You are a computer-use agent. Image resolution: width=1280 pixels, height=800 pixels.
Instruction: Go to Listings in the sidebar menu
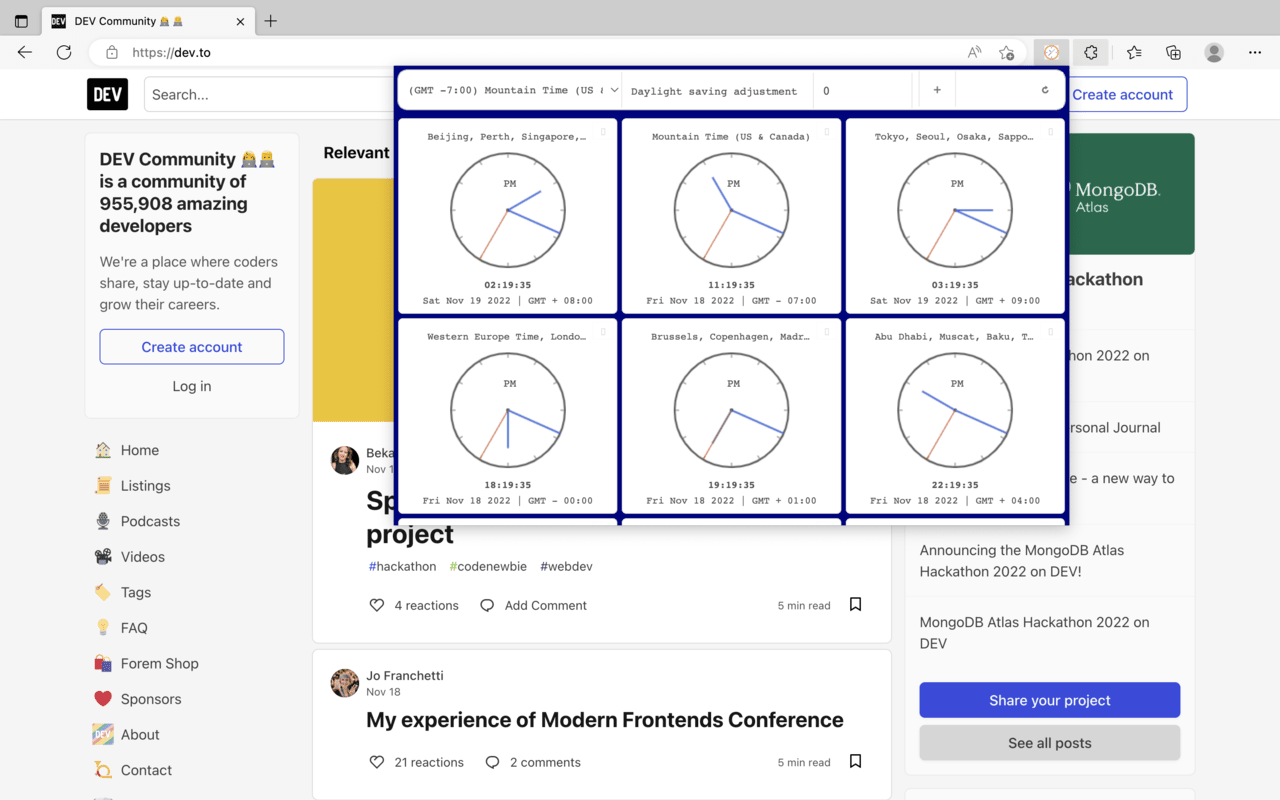(x=146, y=486)
